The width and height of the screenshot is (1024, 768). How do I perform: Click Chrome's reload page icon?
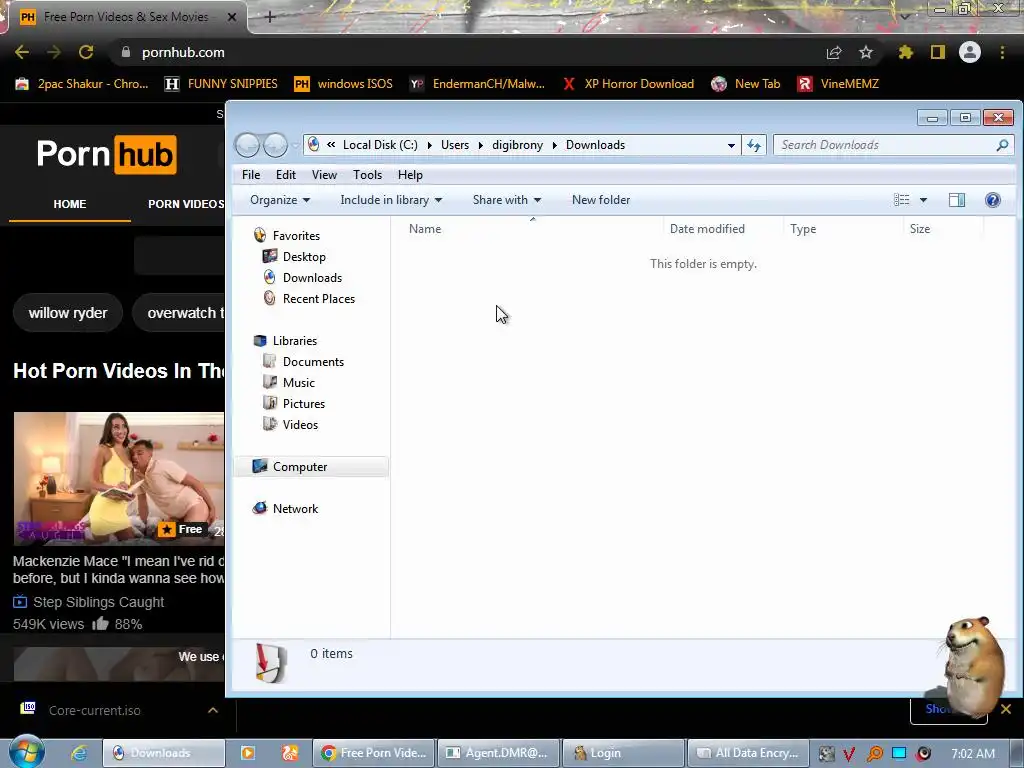86,52
